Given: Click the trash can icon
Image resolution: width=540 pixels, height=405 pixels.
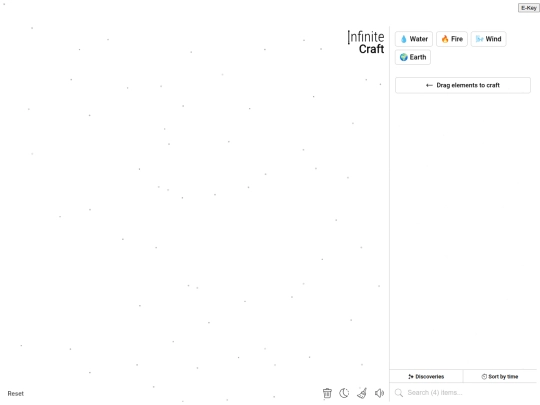Looking at the screenshot, I should [327, 393].
